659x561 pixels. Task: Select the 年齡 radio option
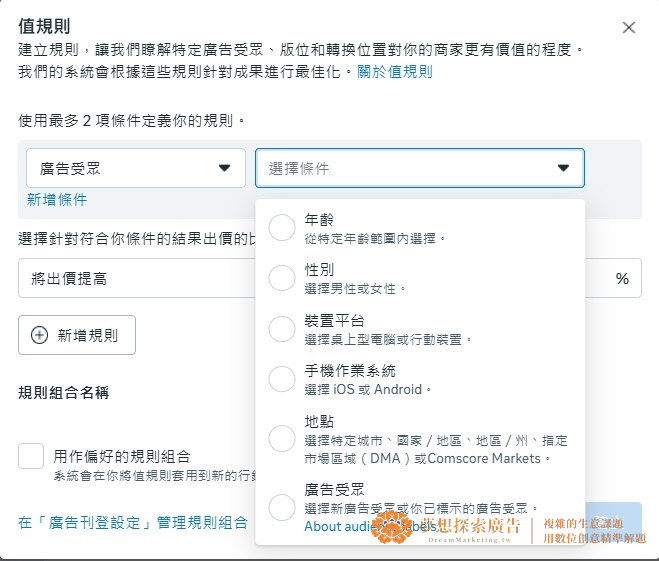[282, 227]
